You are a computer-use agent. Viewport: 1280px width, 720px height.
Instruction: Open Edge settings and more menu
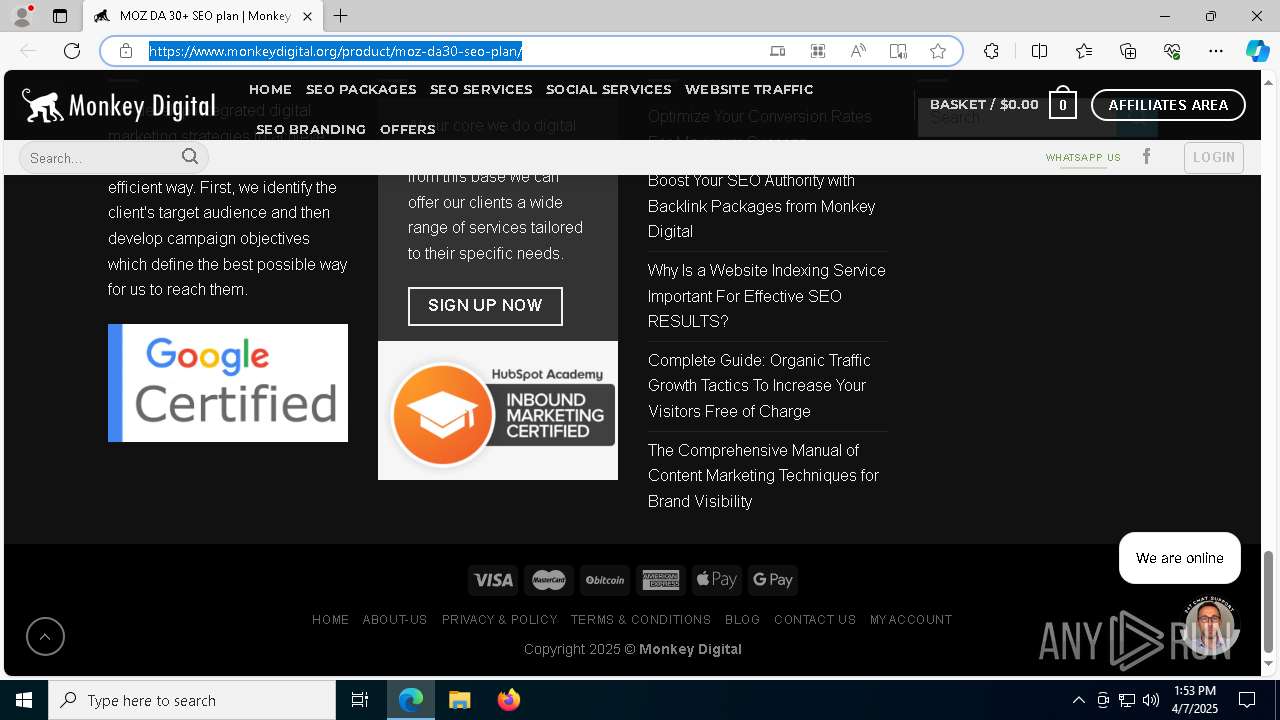click(x=1216, y=51)
